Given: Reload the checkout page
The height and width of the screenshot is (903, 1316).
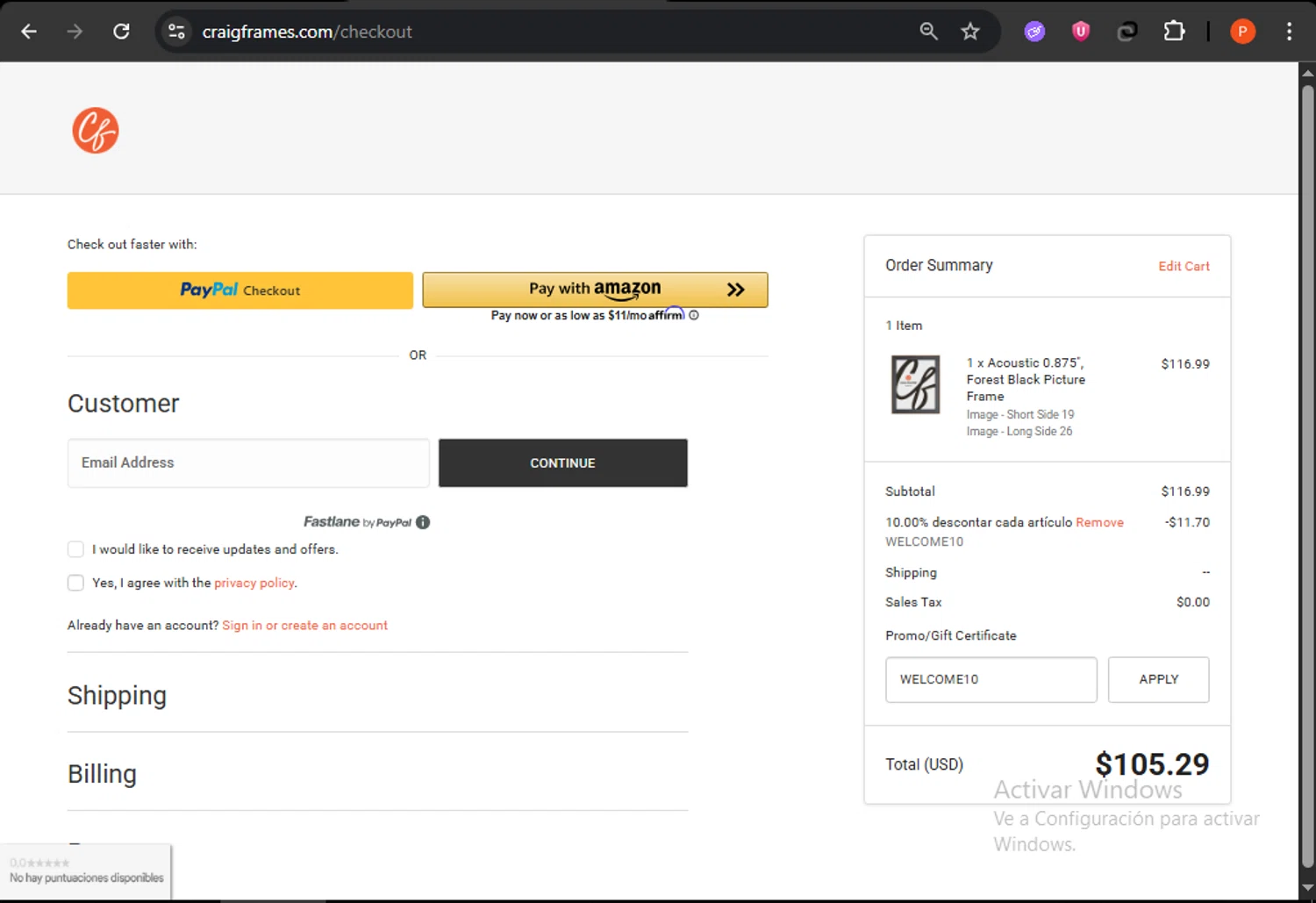Looking at the screenshot, I should tap(121, 32).
